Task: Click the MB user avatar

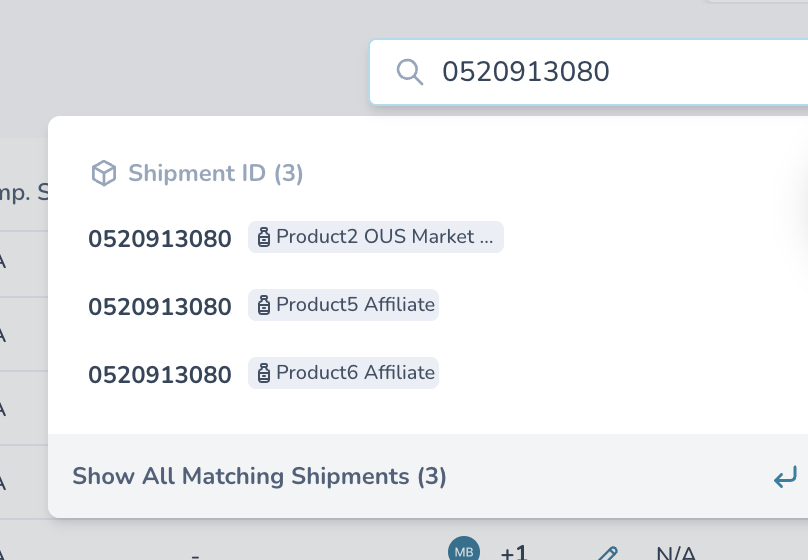Action: [464, 548]
